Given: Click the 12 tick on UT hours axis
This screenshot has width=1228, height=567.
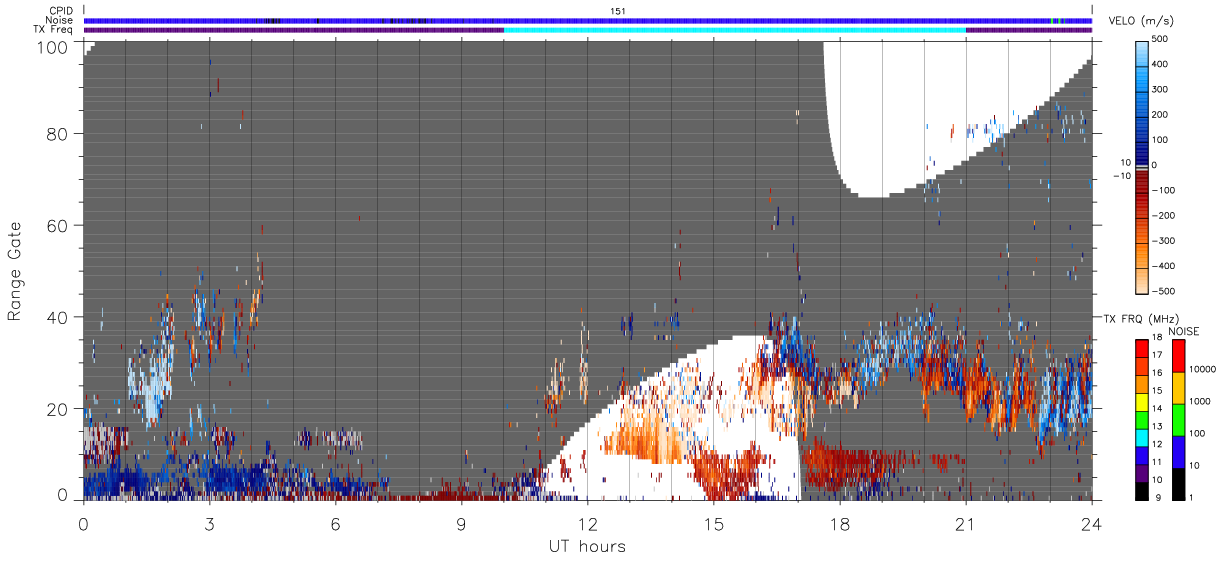Looking at the screenshot, I should coord(587,524).
